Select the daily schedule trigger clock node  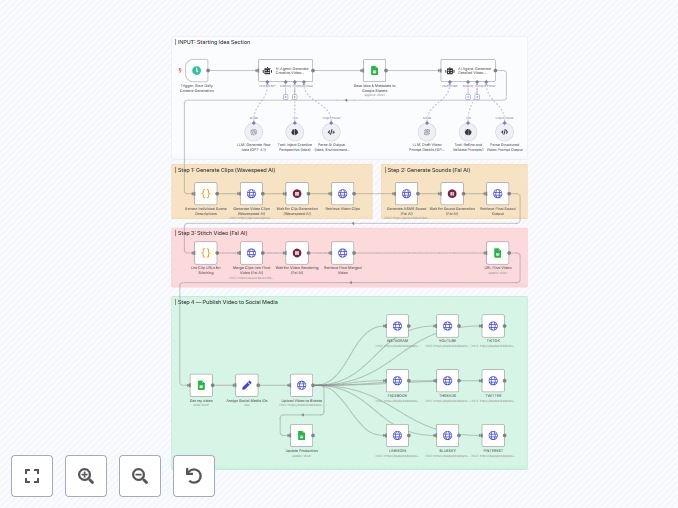click(x=197, y=70)
